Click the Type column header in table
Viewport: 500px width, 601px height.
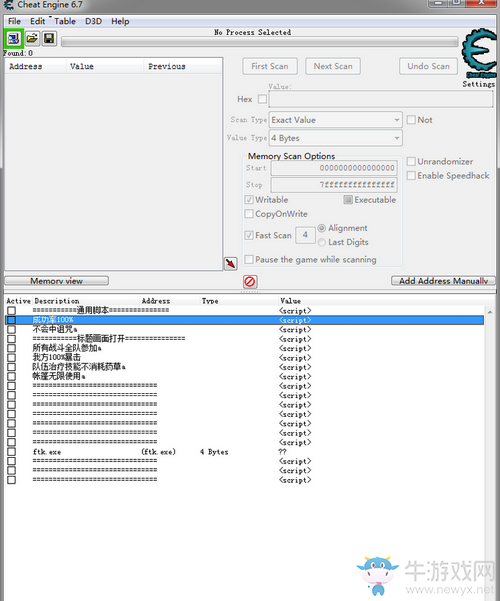pos(210,301)
